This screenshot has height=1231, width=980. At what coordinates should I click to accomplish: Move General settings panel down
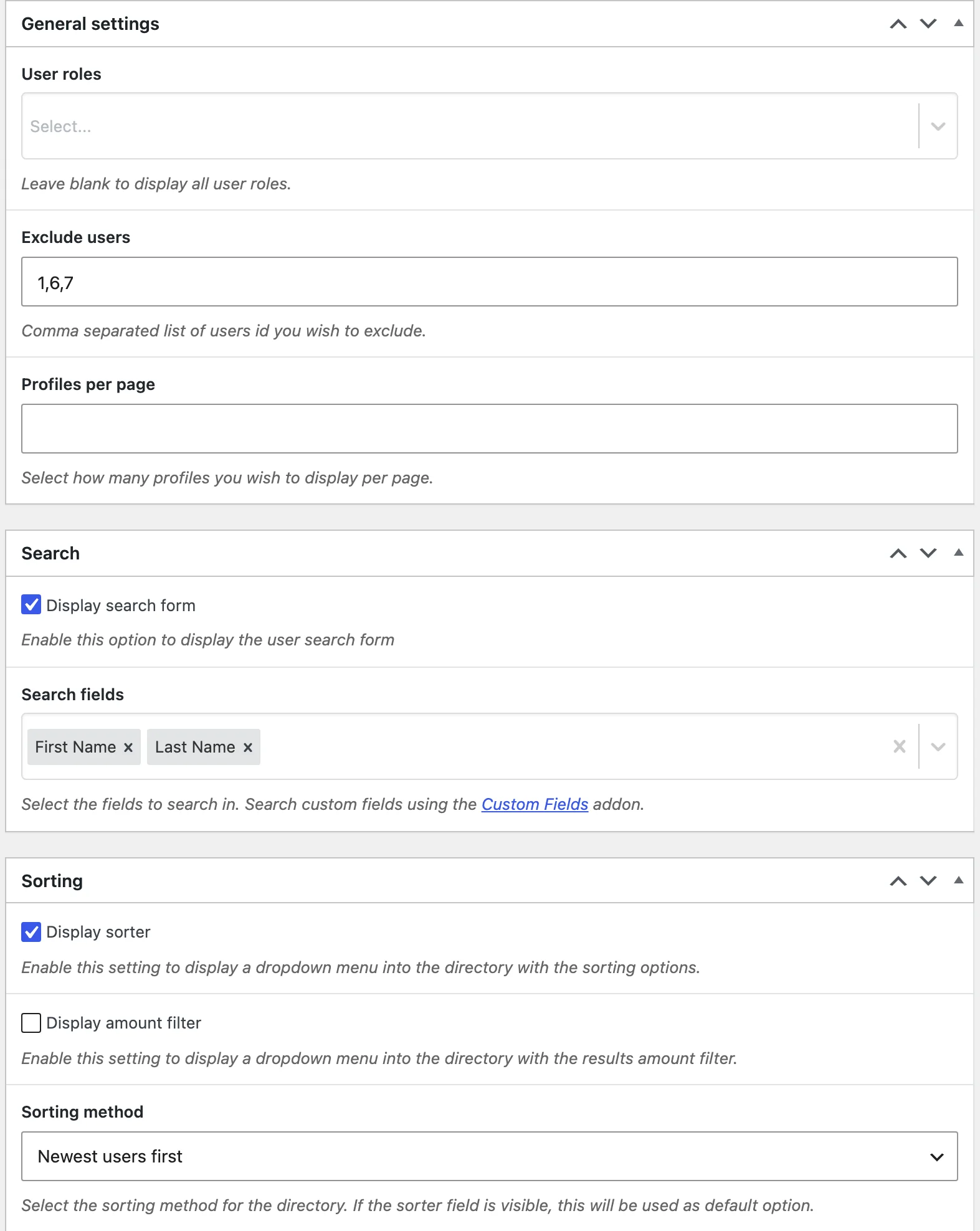click(928, 24)
